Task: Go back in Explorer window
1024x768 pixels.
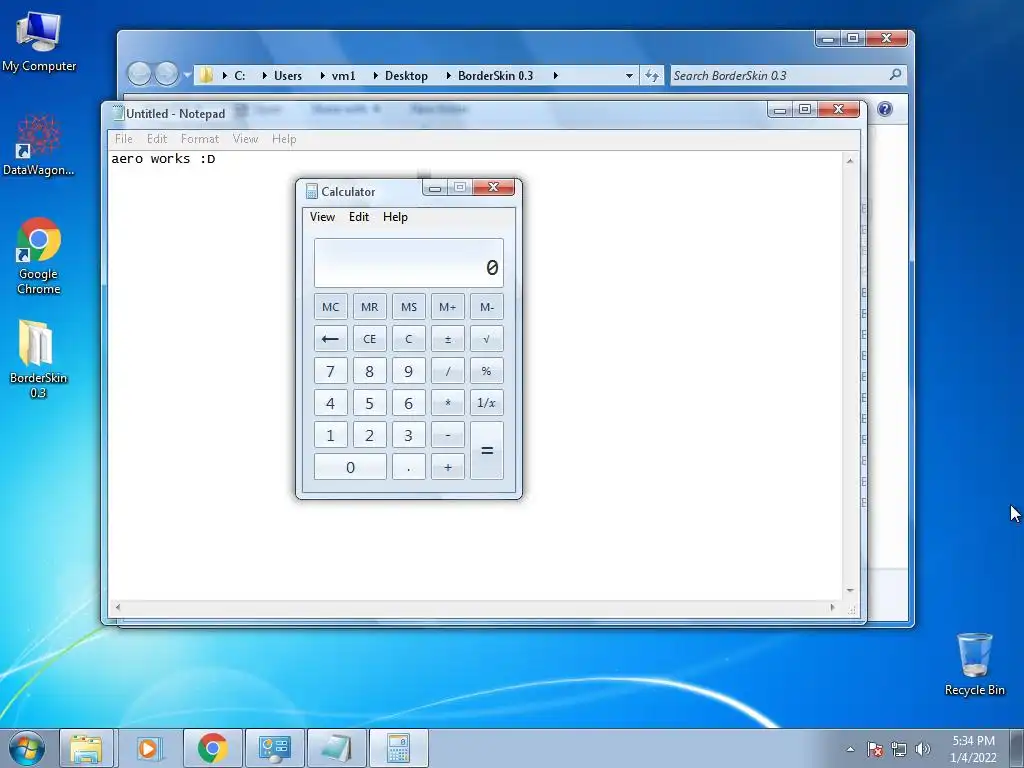Action: [139, 74]
